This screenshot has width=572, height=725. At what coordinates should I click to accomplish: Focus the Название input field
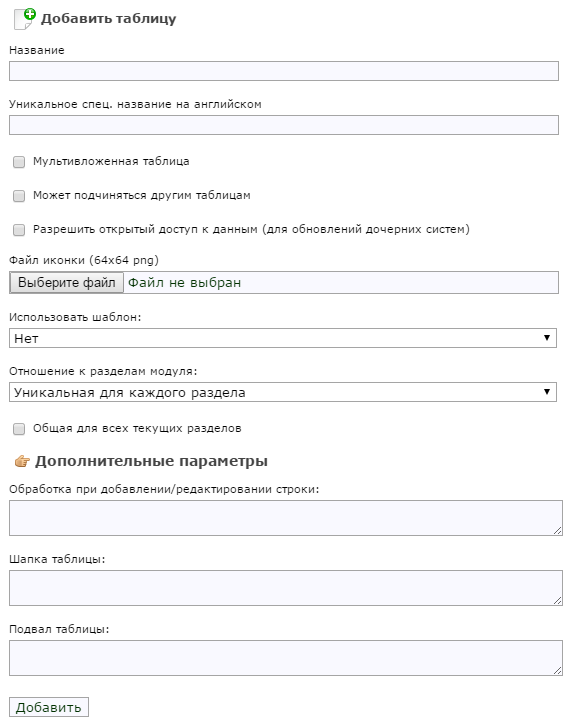(x=284, y=71)
